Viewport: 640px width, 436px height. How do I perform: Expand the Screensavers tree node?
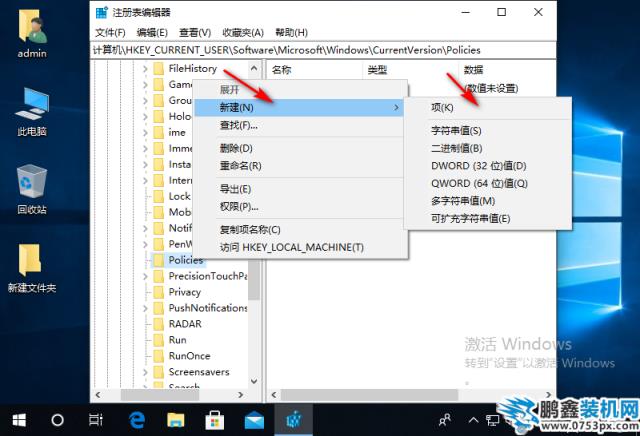[145, 372]
